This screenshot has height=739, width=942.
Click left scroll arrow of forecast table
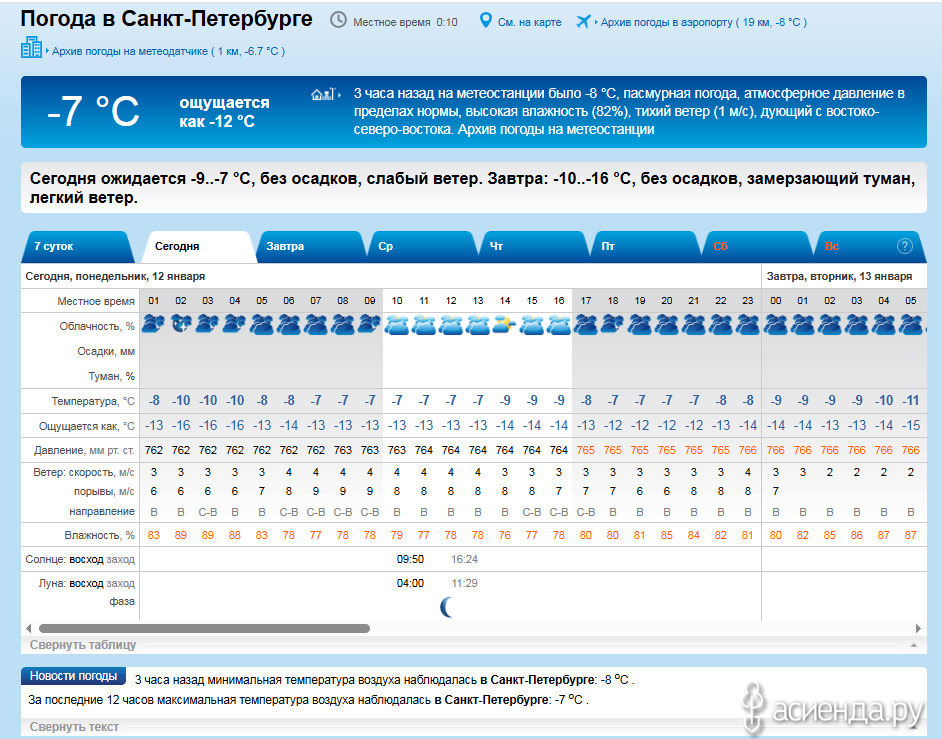[x=27, y=629]
